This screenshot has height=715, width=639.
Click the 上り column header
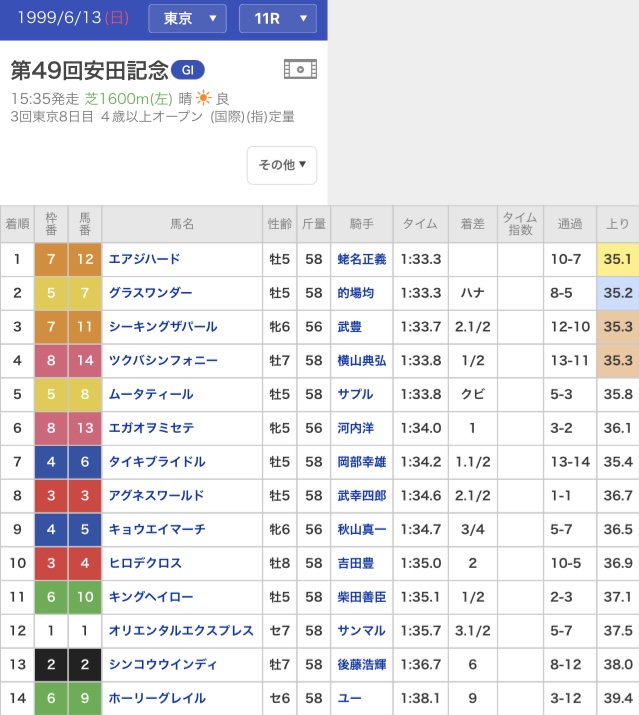(x=617, y=224)
